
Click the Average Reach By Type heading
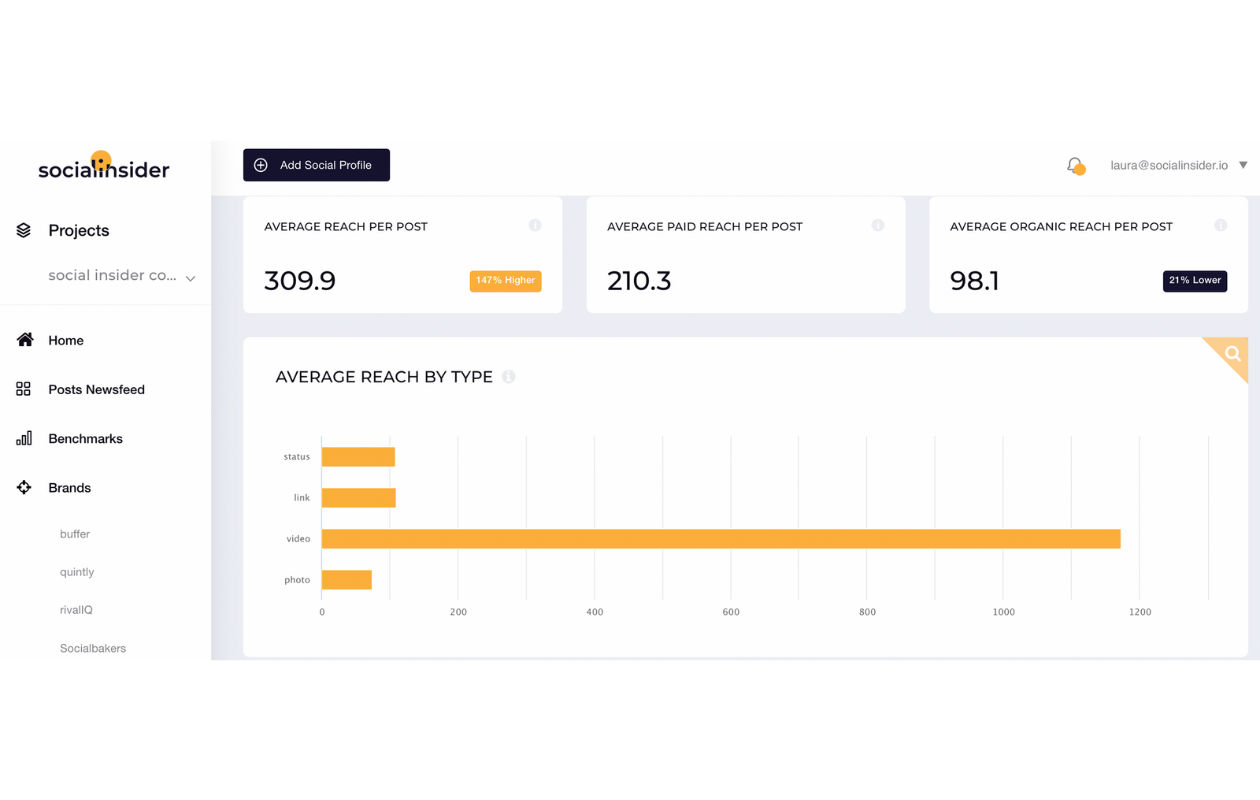point(384,377)
